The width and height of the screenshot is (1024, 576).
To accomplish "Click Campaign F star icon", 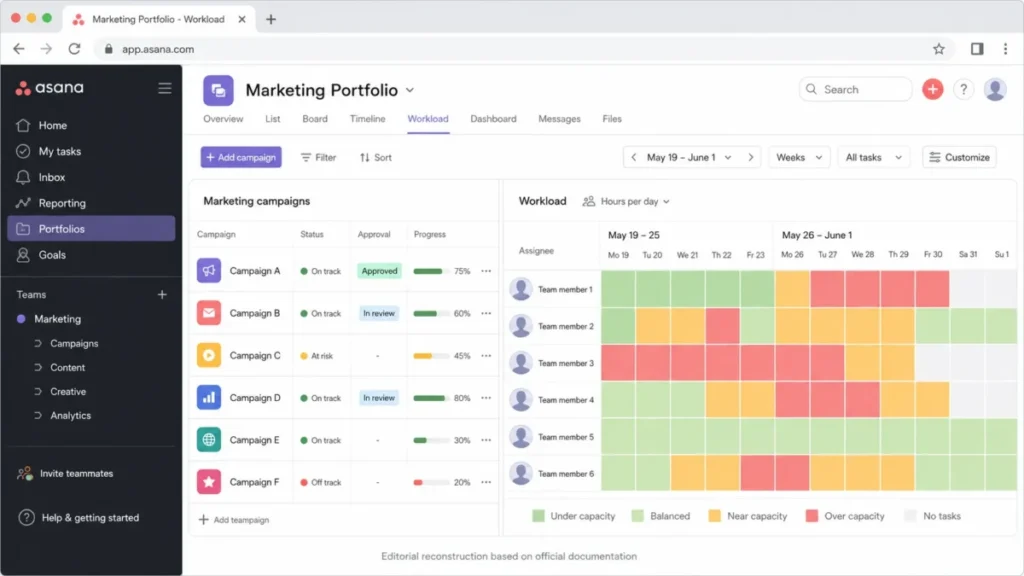I will [x=209, y=482].
